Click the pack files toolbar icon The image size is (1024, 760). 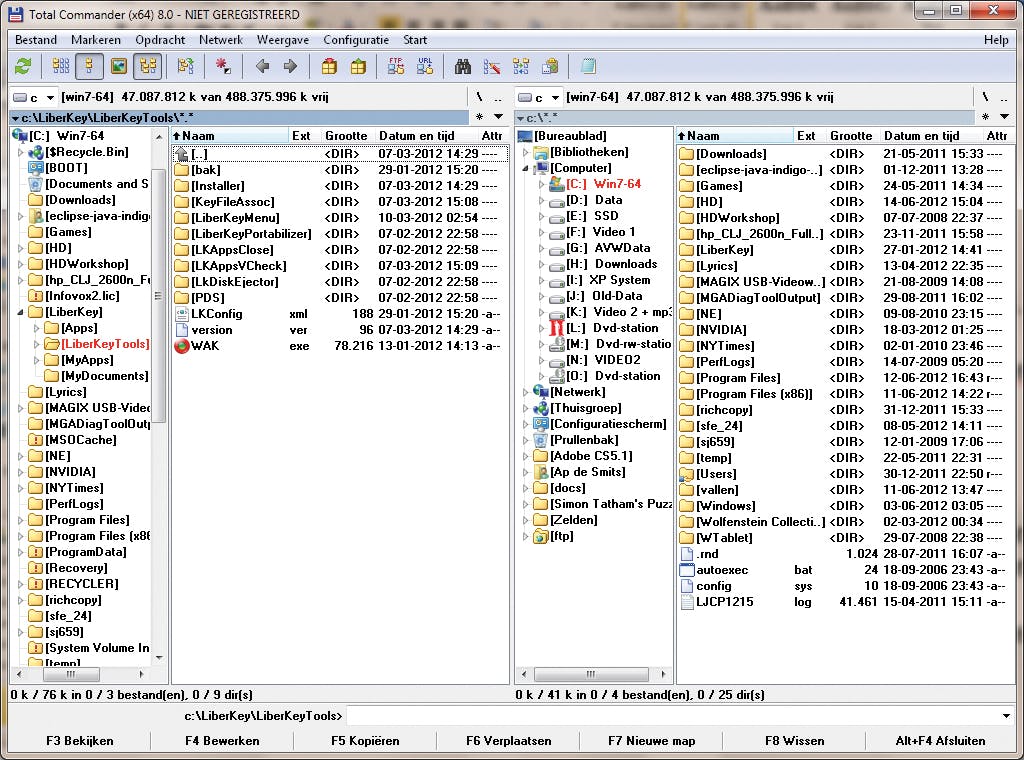pos(330,66)
